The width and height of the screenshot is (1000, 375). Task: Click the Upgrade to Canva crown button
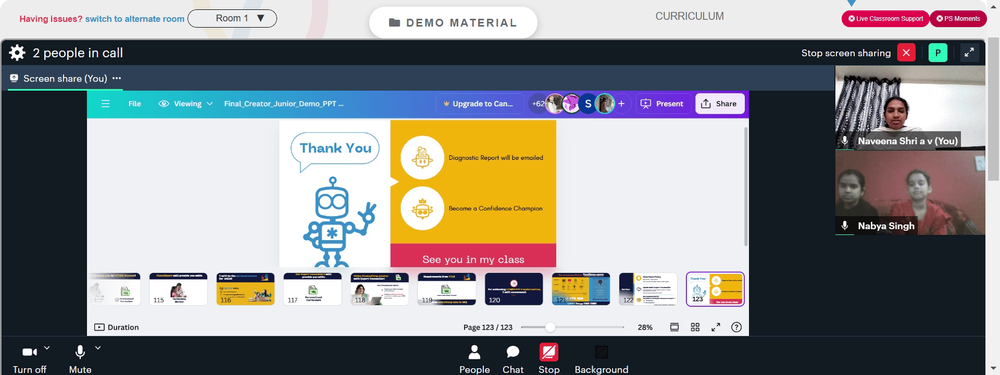click(x=481, y=104)
